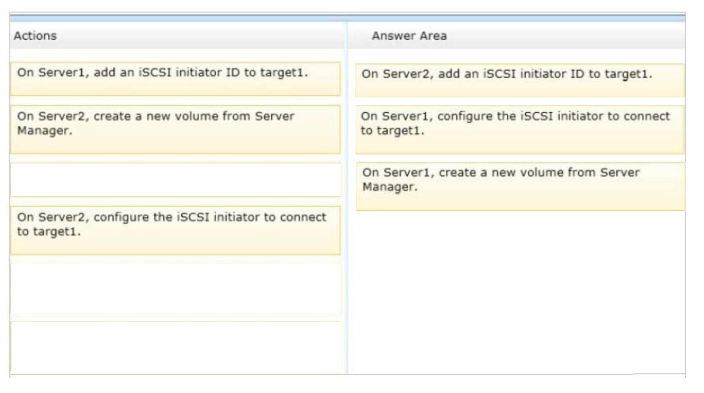Click the blue top bar of the panel

point(348,18)
